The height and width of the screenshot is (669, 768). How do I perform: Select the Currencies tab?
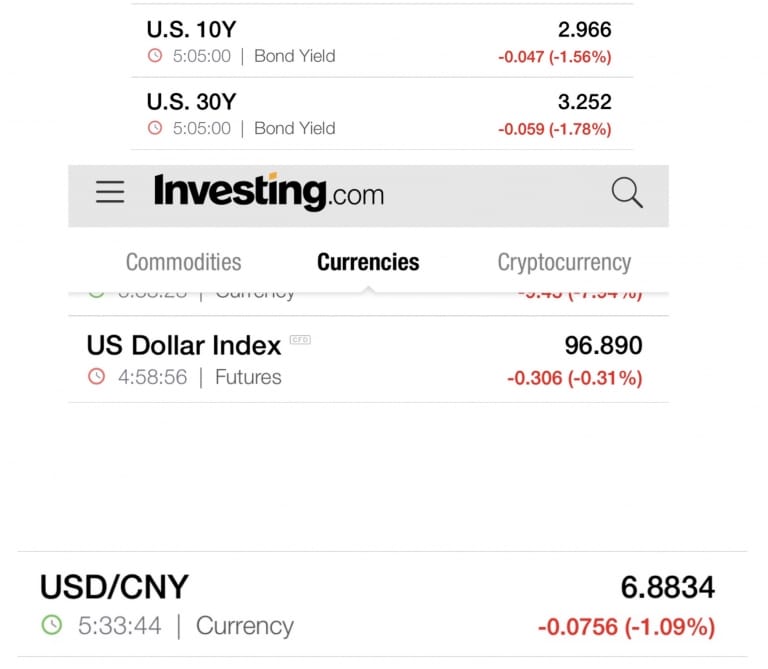(368, 262)
